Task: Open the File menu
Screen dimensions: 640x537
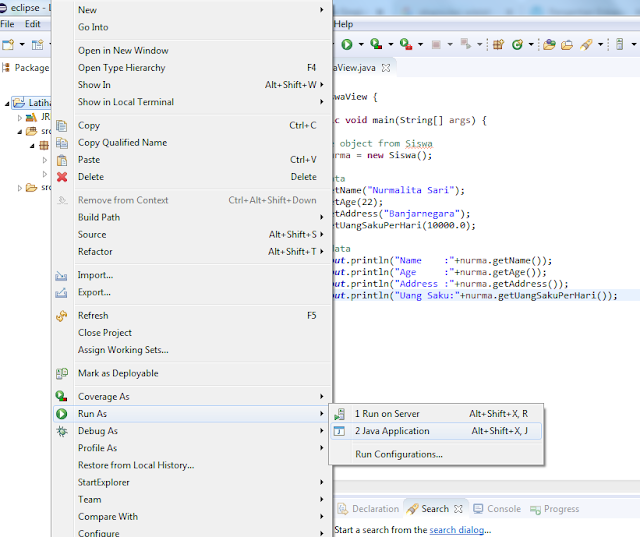Action: tap(7, 24)
